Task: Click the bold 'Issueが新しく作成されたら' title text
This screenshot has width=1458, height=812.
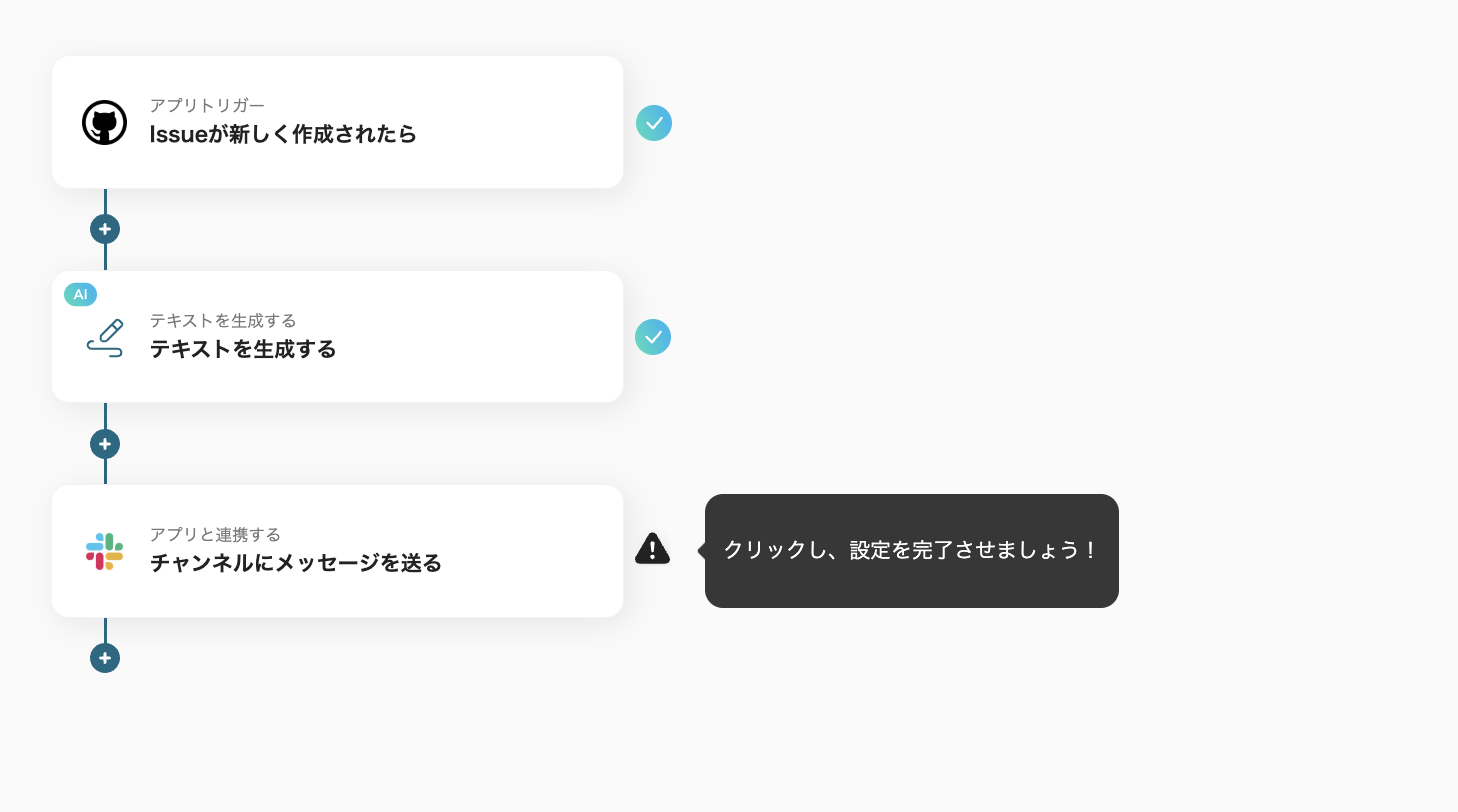Action: point(283,134)
